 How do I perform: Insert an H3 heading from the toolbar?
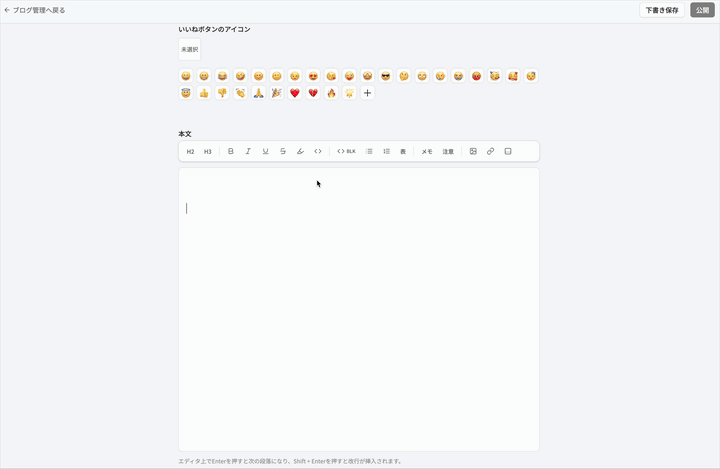[x=208, y=152]
